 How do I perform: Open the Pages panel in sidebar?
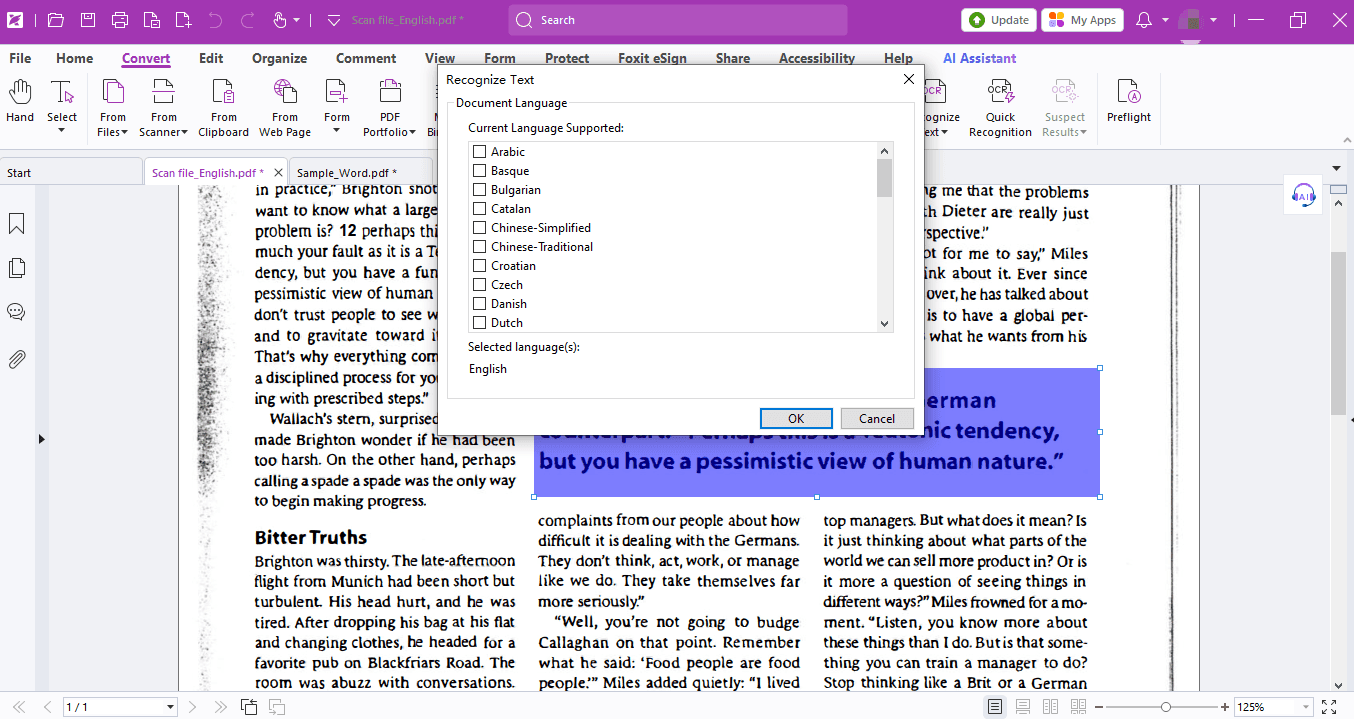click(x=16, y=268)
